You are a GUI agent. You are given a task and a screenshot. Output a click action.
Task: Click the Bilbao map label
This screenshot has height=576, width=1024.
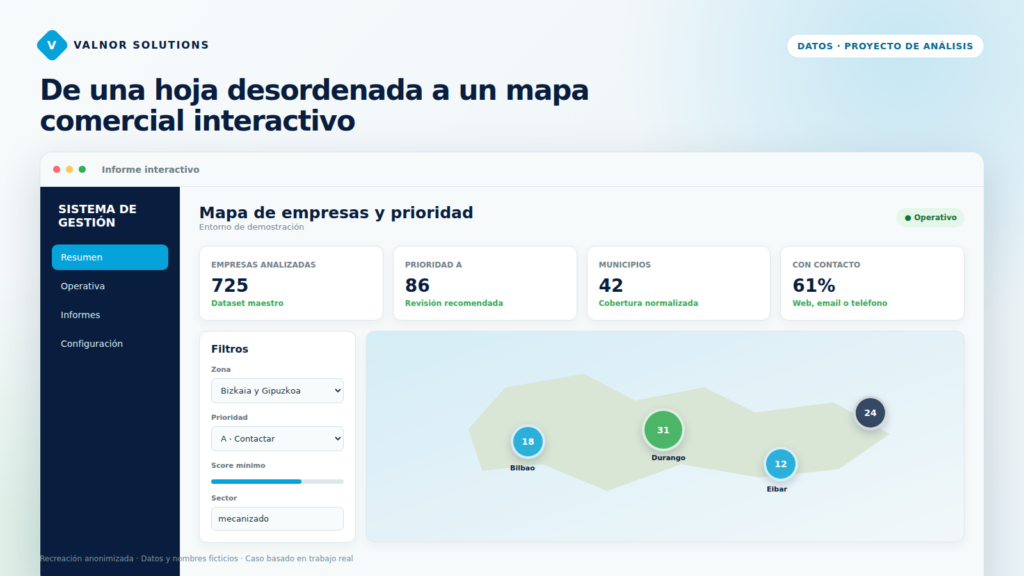pyautogui.click(x=522, y=468)
